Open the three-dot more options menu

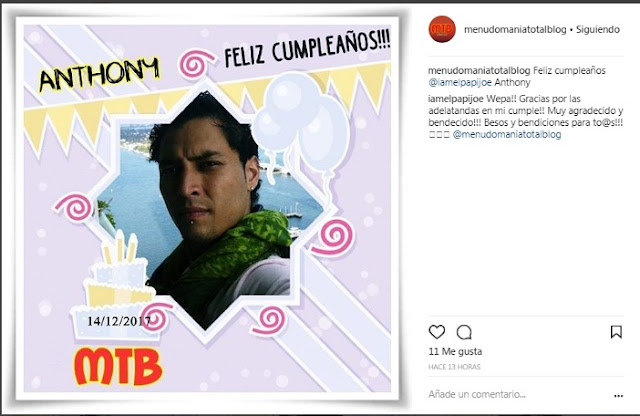point(618,396)
